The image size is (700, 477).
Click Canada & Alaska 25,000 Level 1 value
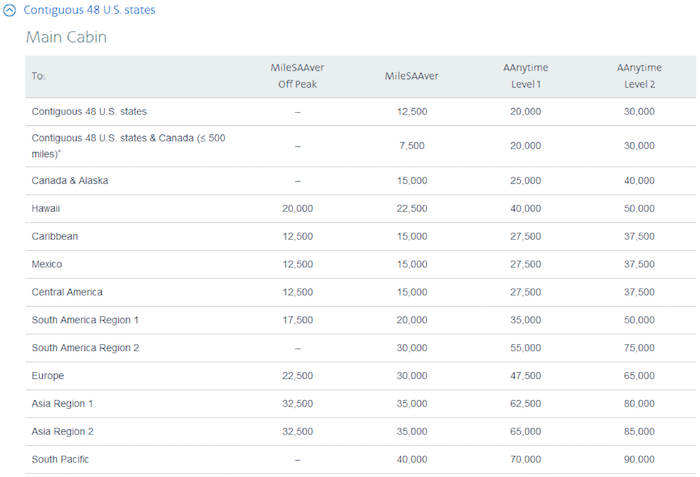point(525,180)
